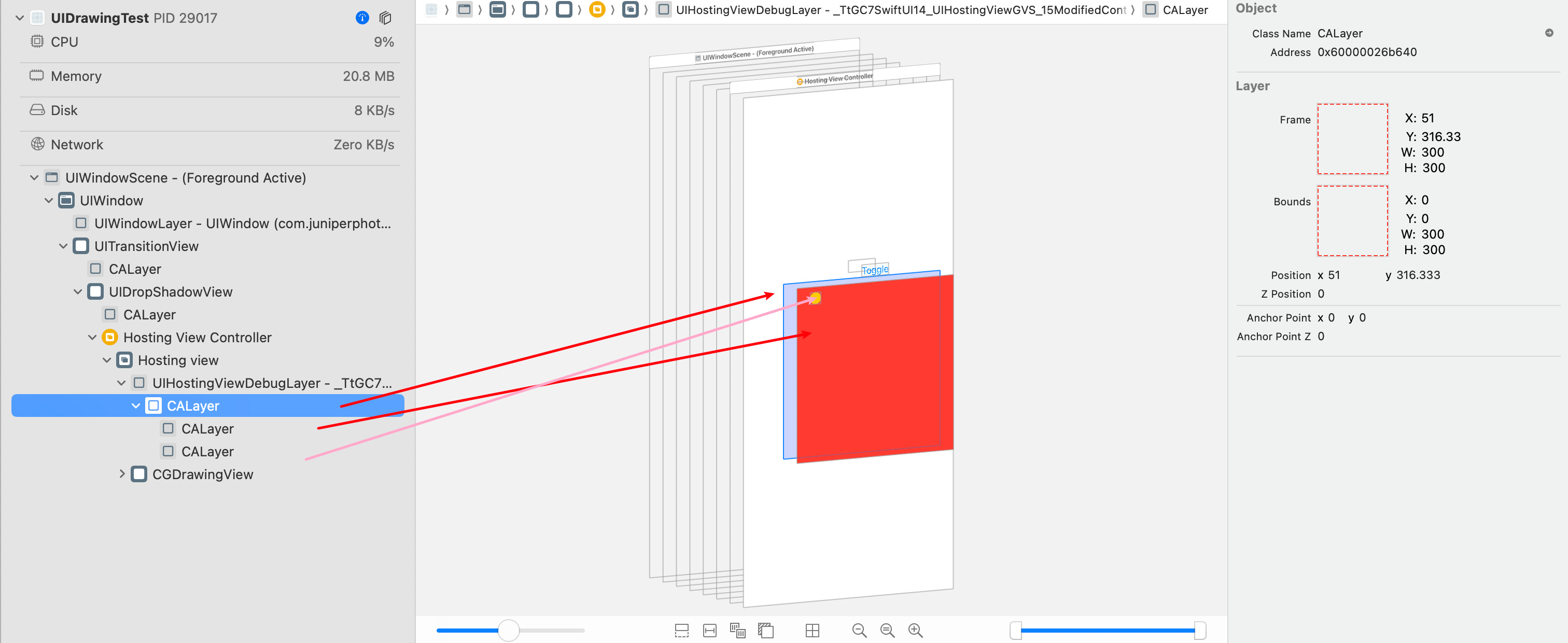Select UIHostingViewDebugLayer in the jump bar
1568x643 pixels.
coord(900,10)
